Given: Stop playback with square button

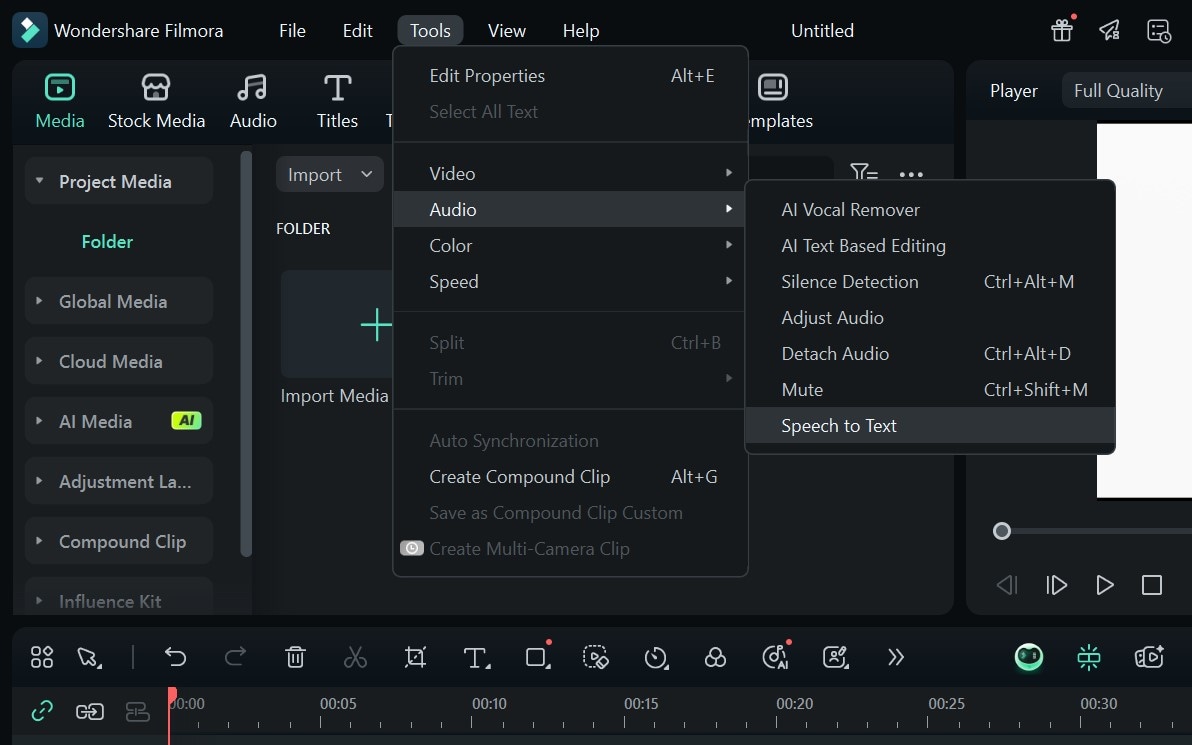Looking at the screenshot, I should pyautogui.click(x=1152, y=585).
